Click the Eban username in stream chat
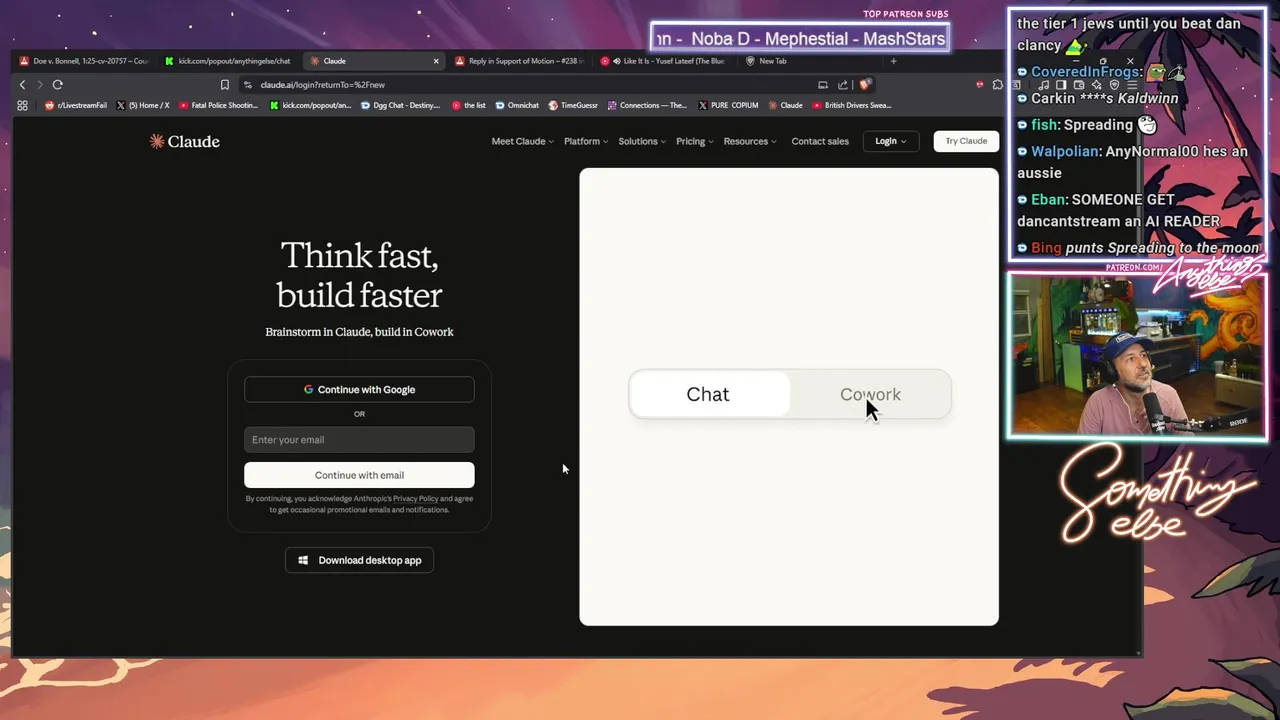This screenshot has width=1280, height=720. [x=1049, y=199]
